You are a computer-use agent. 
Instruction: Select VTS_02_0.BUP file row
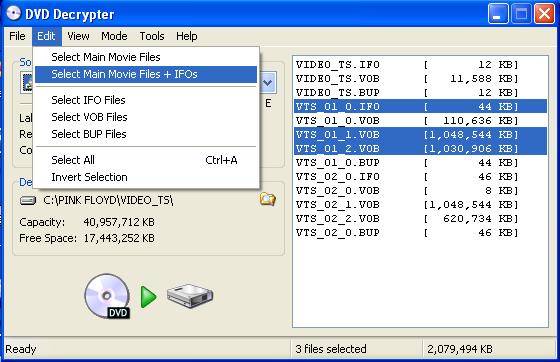(420, 233)
